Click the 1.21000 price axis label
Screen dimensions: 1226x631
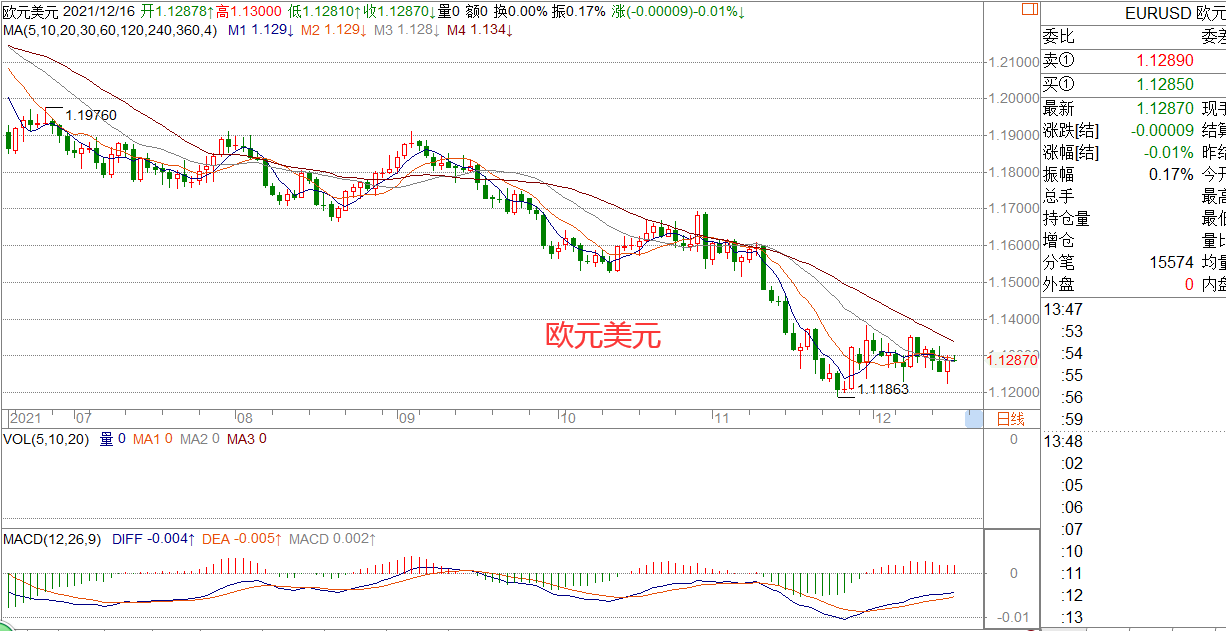click(x=1013, y=62)
